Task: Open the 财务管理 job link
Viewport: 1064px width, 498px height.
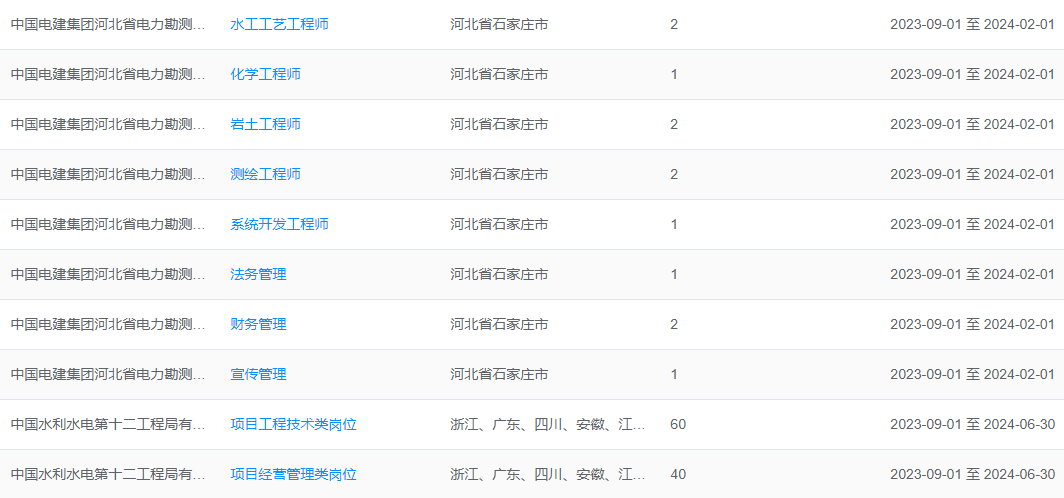Action: click(x=259, y=324)
